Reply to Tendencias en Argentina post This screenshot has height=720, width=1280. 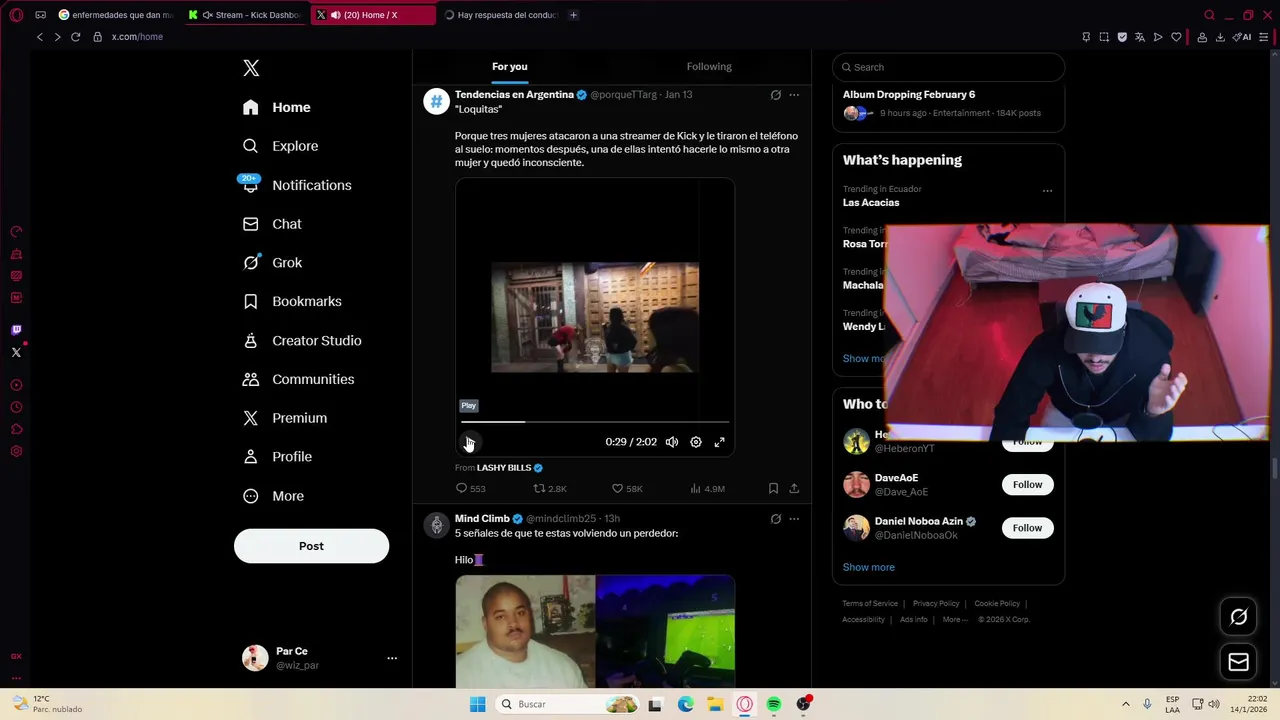coord(471,489)
